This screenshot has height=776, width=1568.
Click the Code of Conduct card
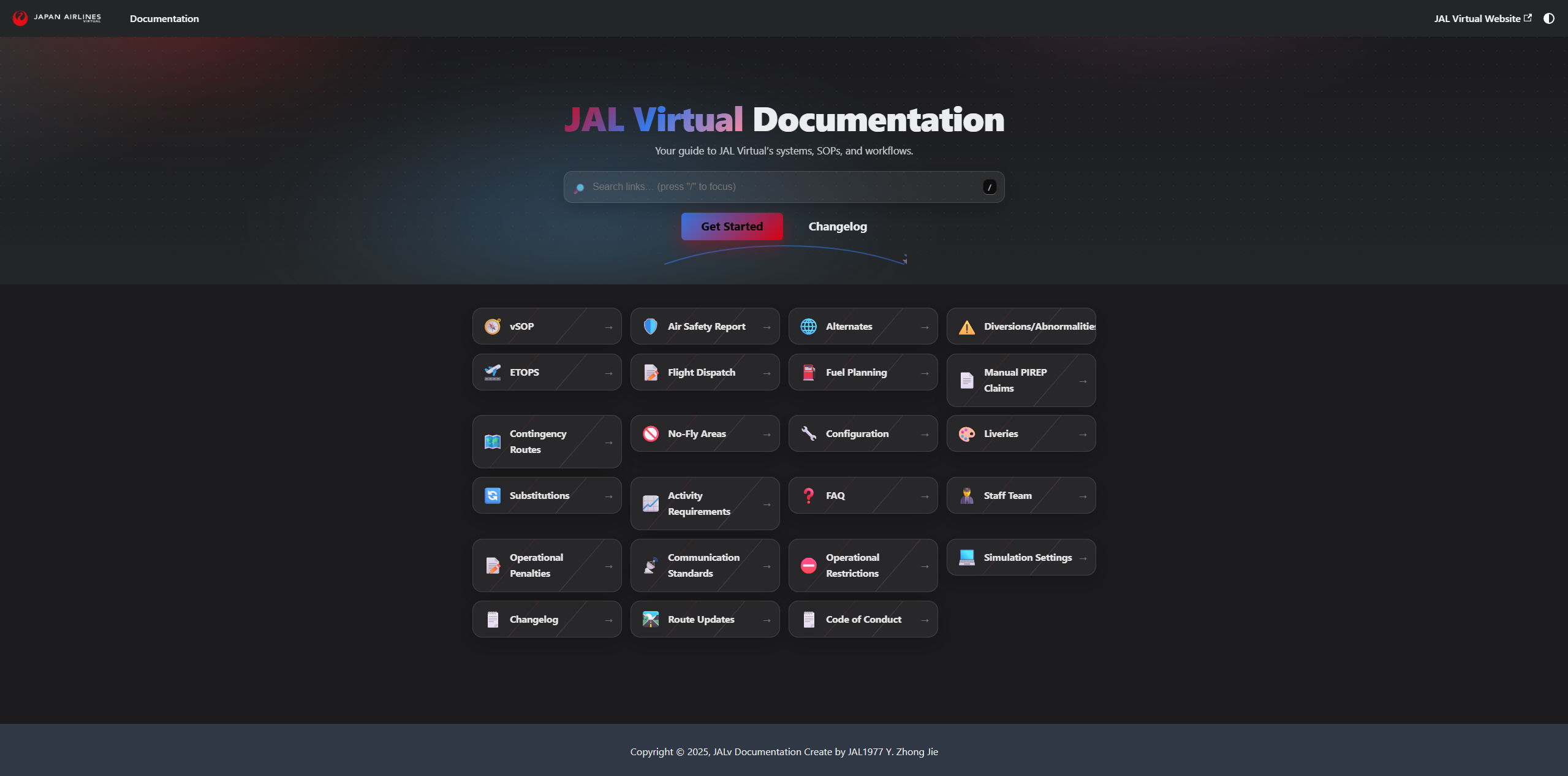click(862, 619)
